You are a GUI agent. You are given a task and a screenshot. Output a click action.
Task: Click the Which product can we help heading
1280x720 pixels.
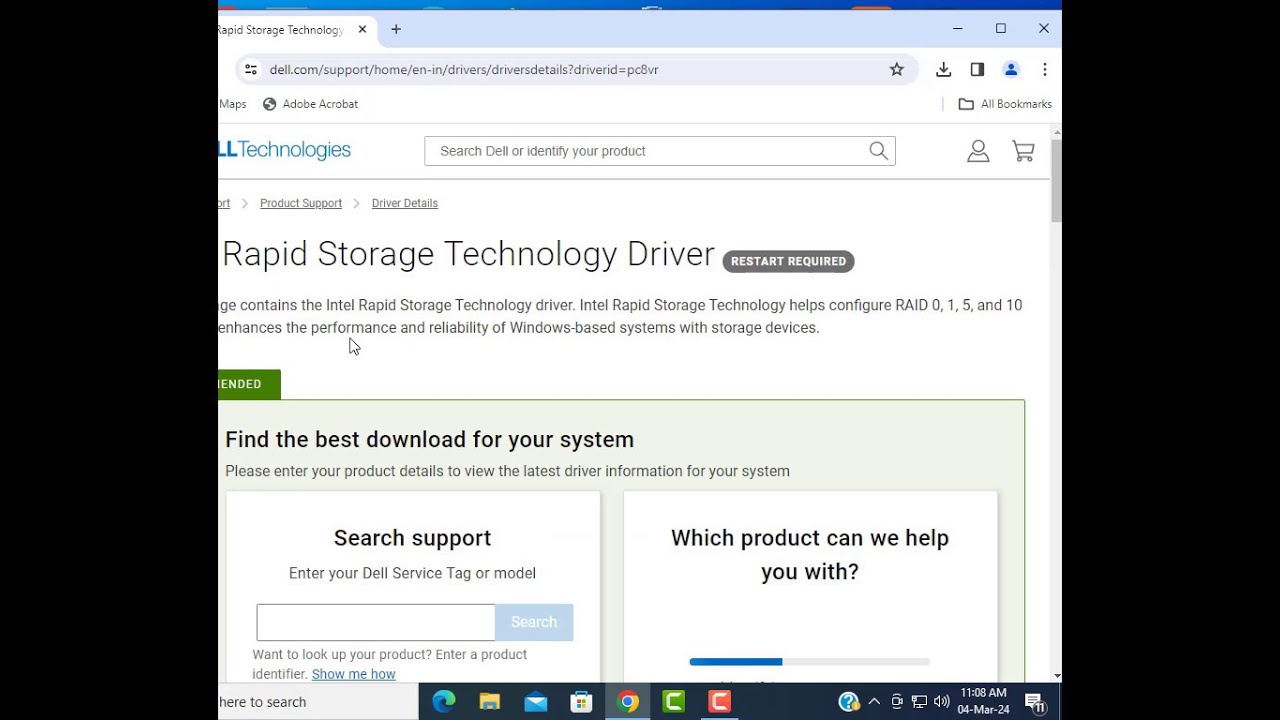(810, 554)
